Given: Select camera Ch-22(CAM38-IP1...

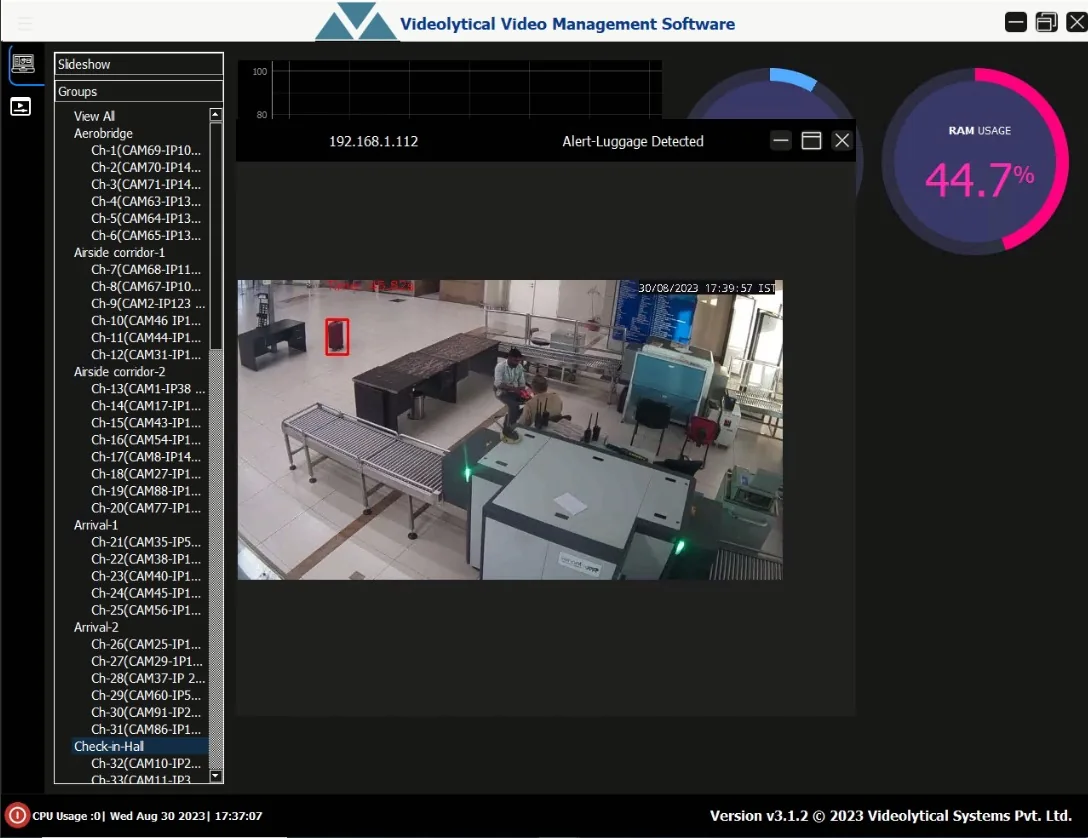Looking at the screenshot, I should [x=146, y=559].
